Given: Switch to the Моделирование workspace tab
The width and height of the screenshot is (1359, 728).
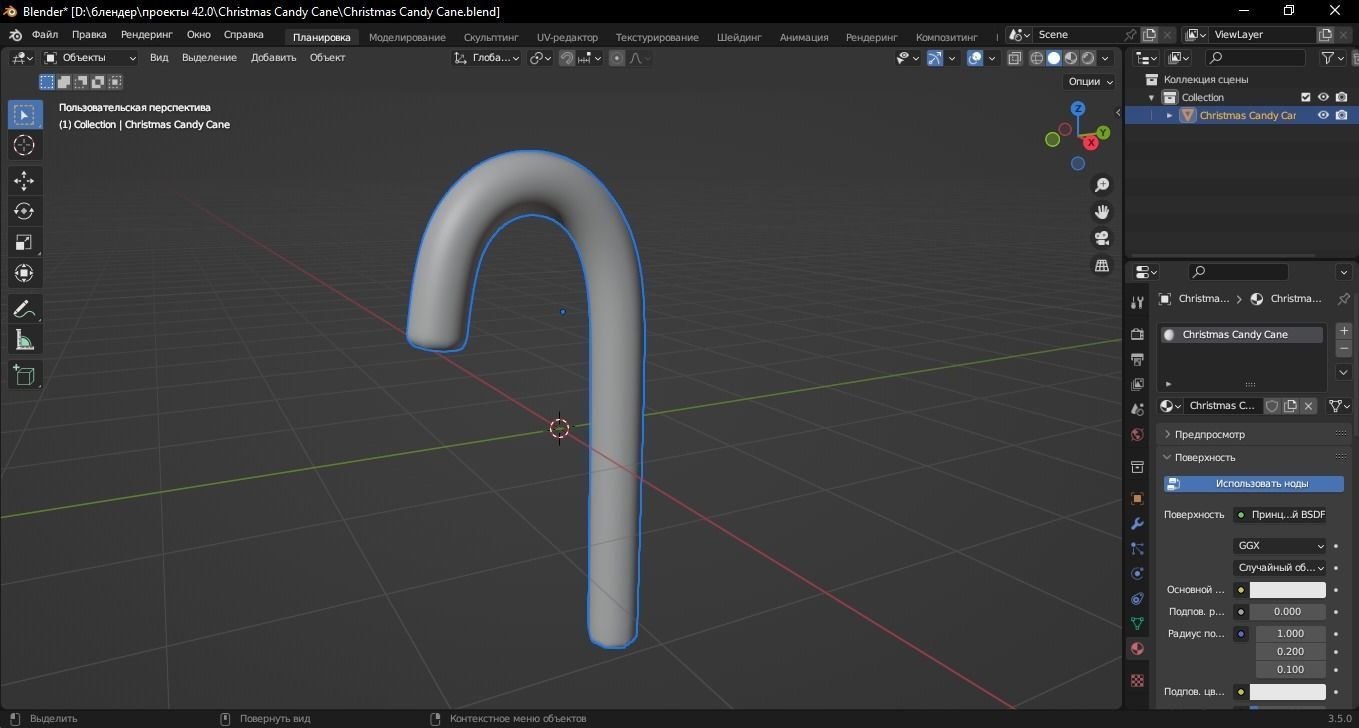Looking at the screenshot, I should click(407, 37).
